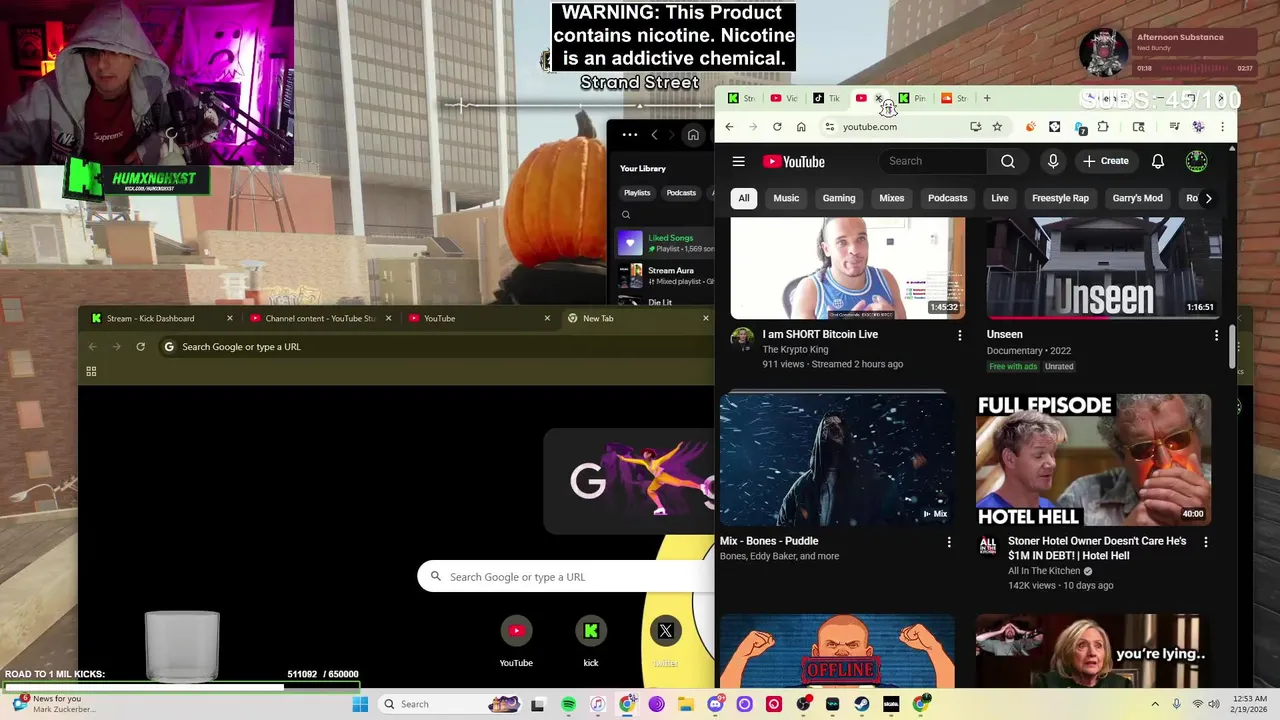Select the Podcasts filter chip on YouTube
The width and height of the screenshot is (1280, 720).
[x=948, y=198]
